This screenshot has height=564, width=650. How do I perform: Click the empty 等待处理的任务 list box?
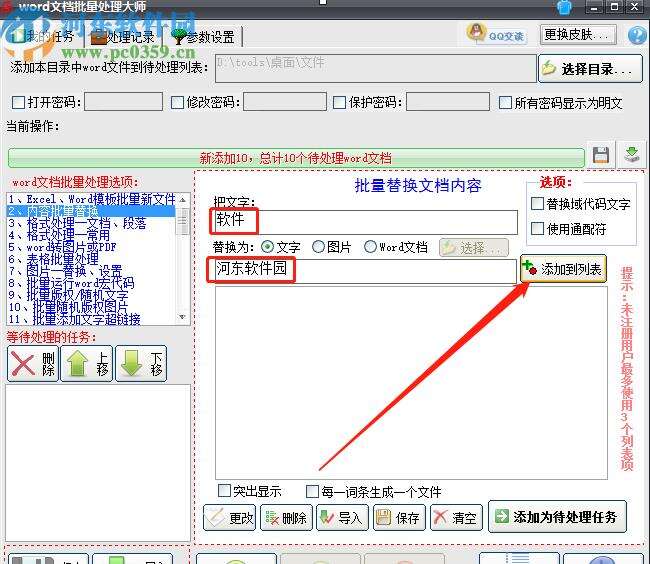click(98, 463)
